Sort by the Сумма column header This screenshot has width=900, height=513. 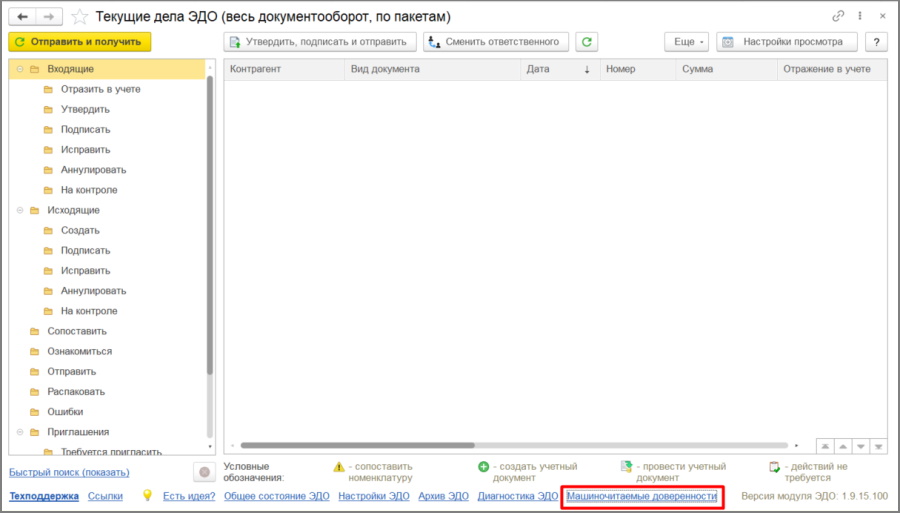[727, 69]
